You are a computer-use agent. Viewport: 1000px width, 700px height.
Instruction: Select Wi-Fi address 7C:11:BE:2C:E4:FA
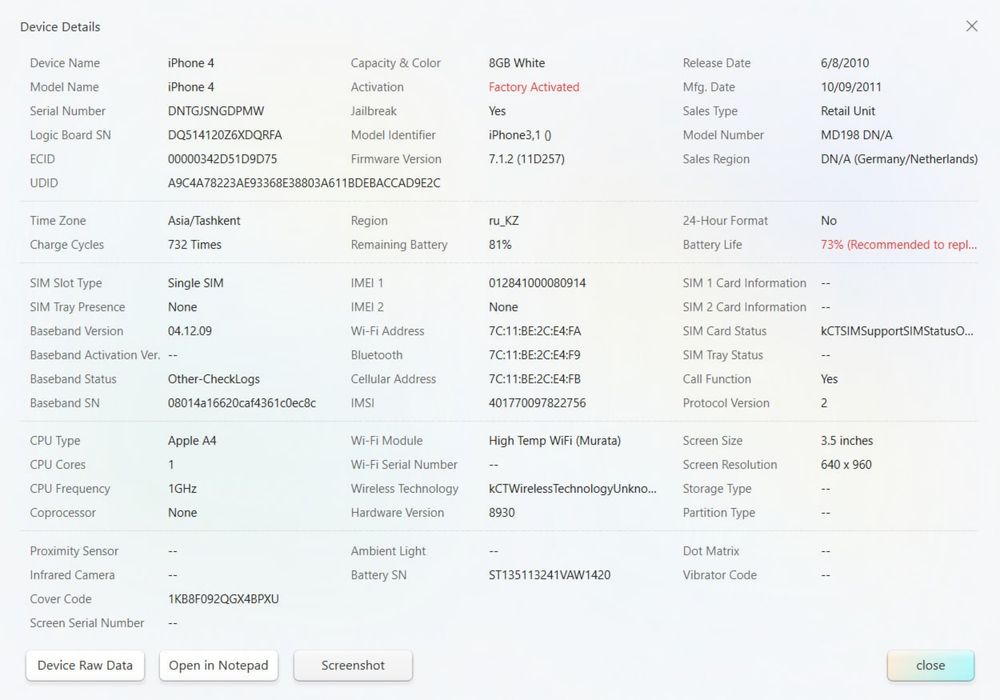pyautogui.click(x=534, y=331)
